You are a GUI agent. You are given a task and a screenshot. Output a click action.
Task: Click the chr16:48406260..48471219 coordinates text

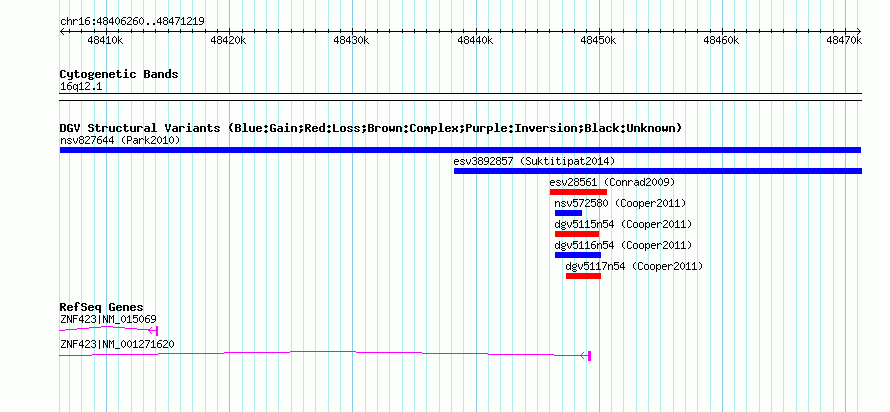click(x=132, y=22)
